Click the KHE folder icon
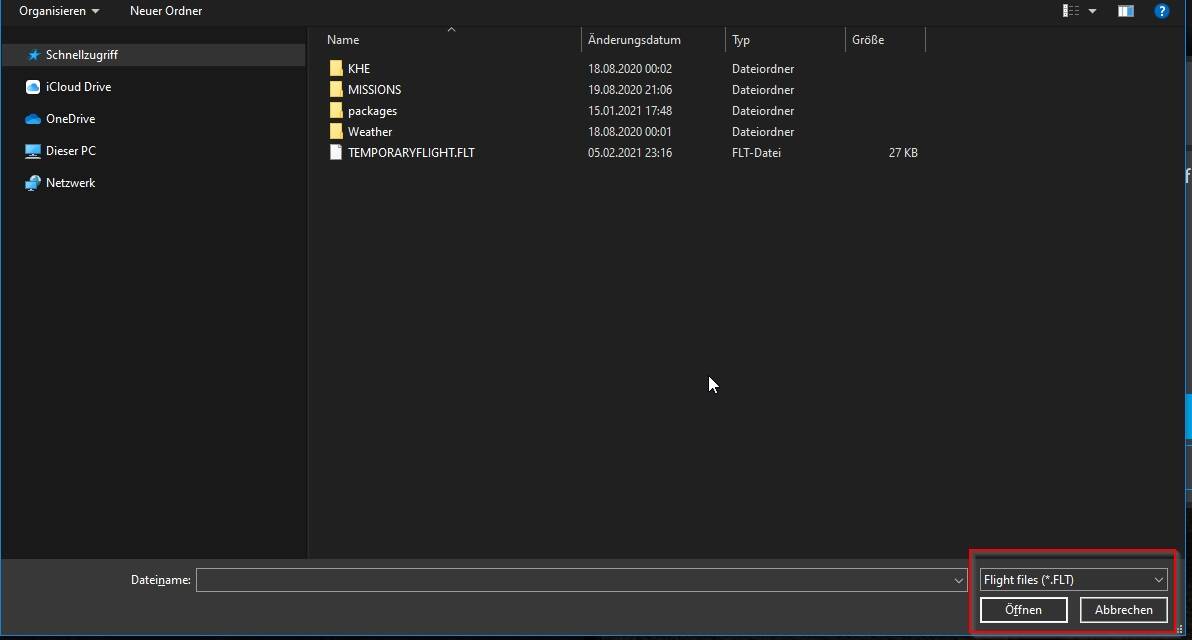This screenshot has height=640, width=1192. click(336, 69)
